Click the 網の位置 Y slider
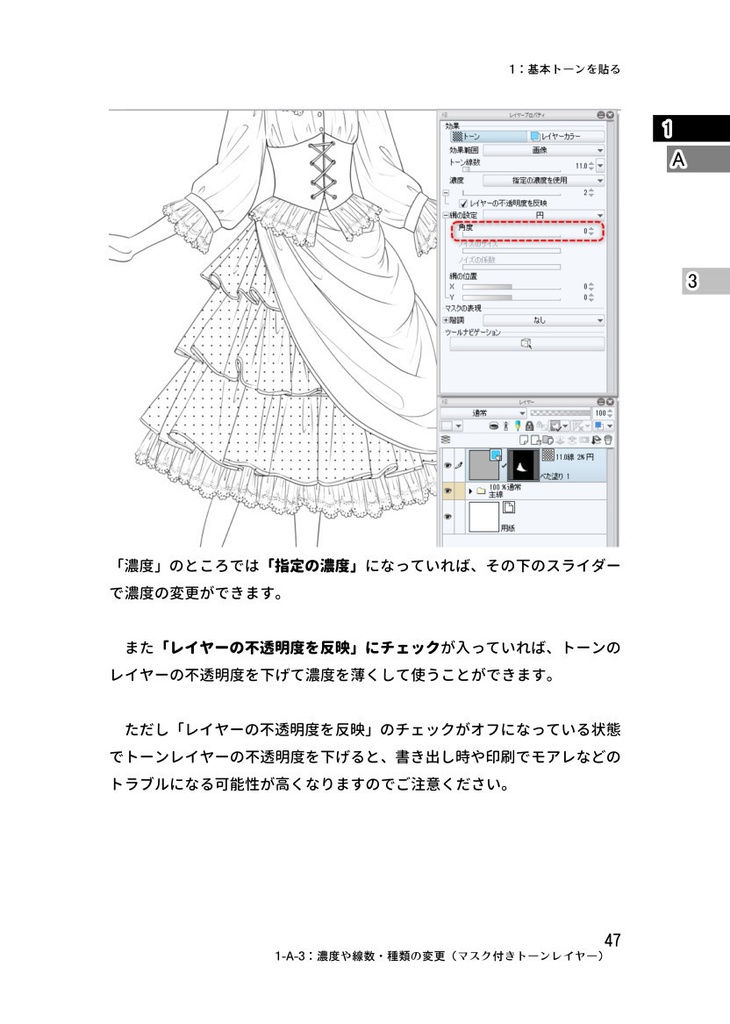Screen dimensions: 730x1024 click(511, 298)
